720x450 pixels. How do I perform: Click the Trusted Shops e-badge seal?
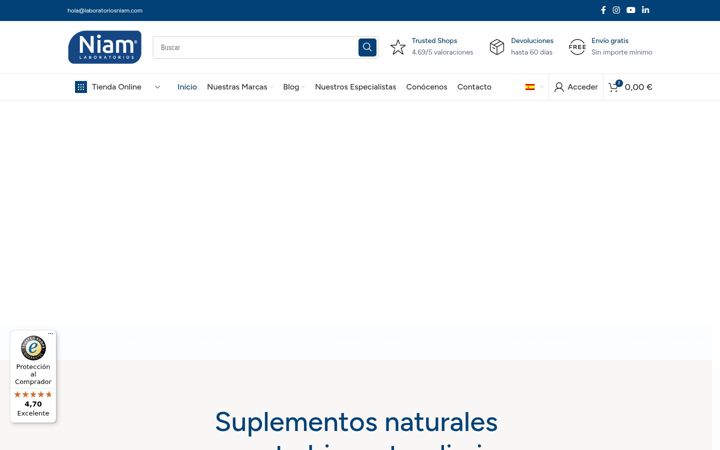[33, 348]
